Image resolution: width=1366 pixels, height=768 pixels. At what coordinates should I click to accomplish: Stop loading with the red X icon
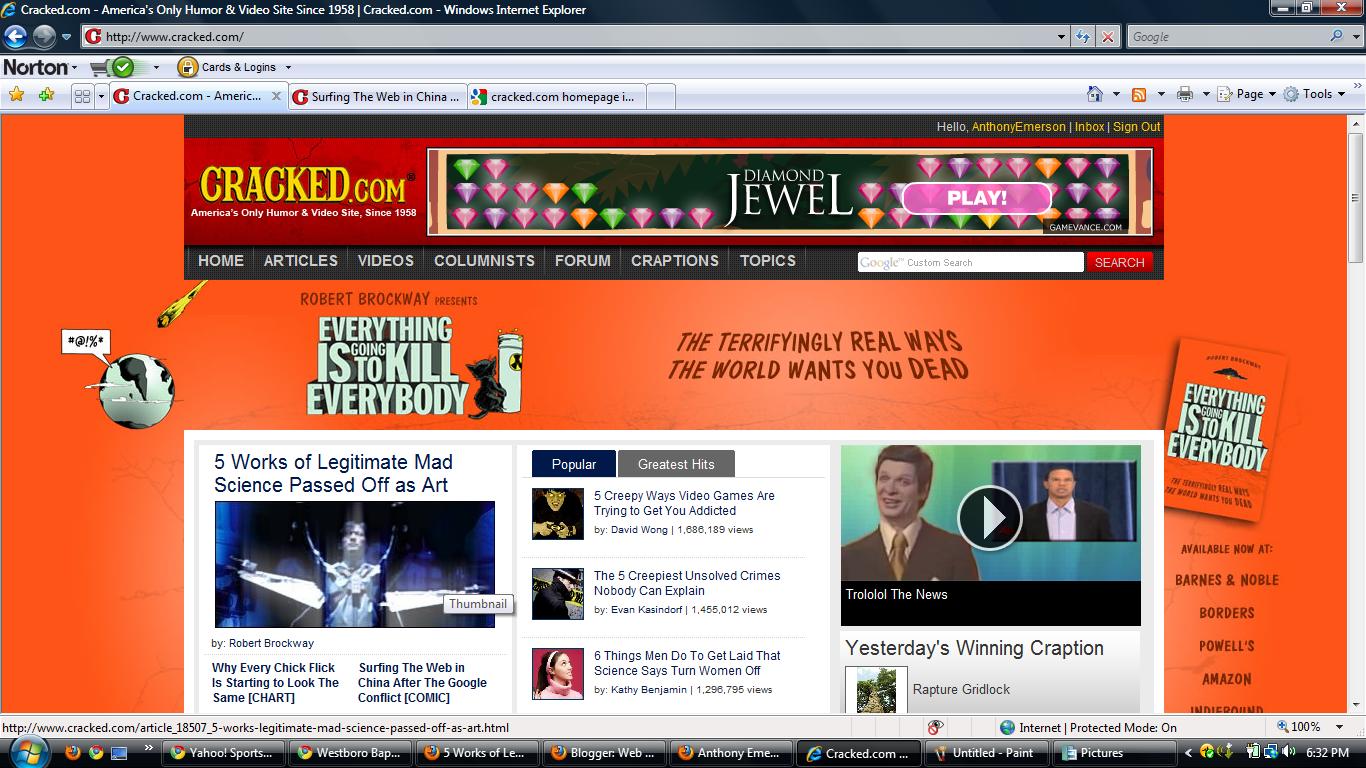(1107, 37)
